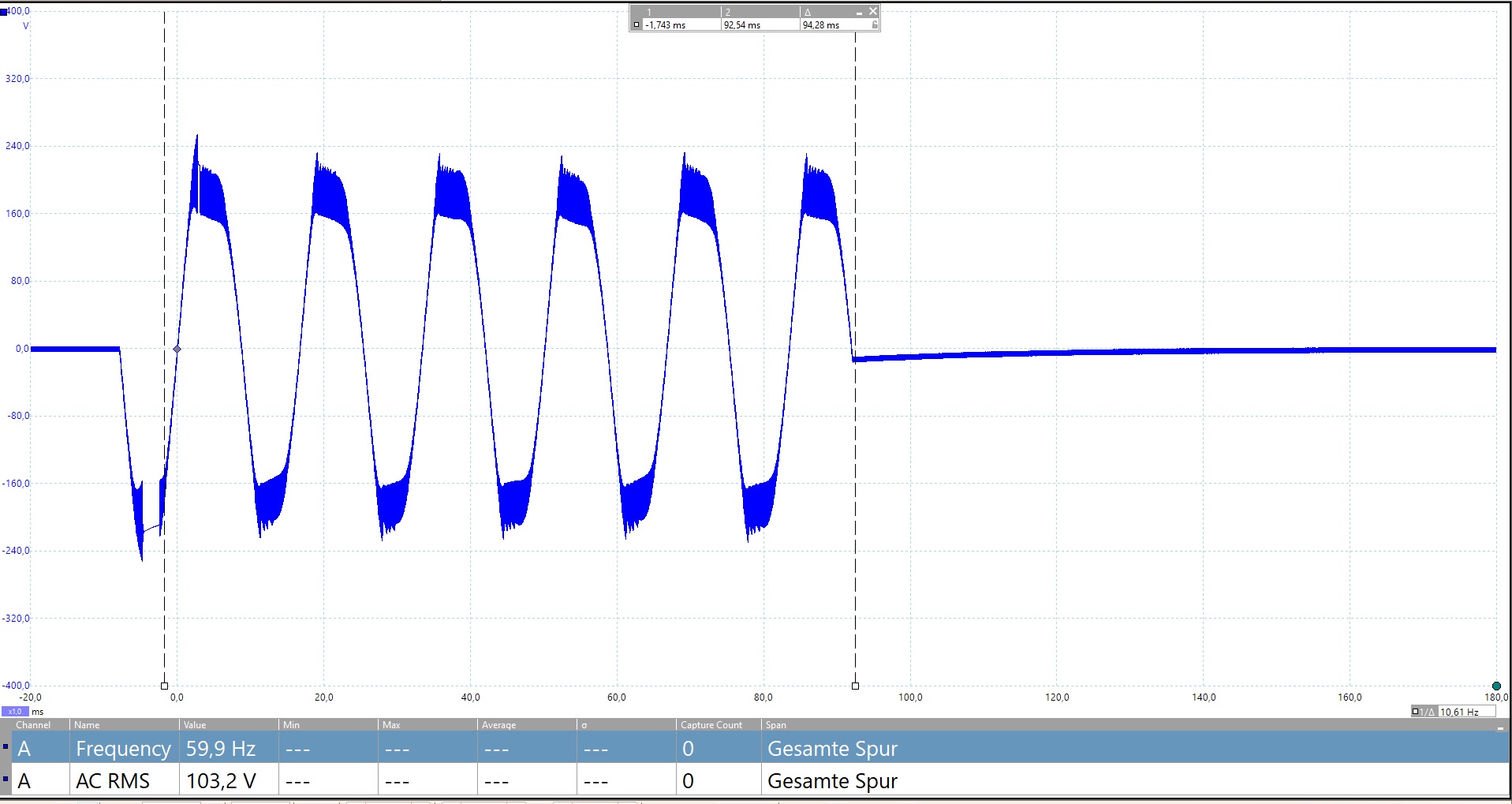Viewport: 1512px width, 804px height.
Task: Click the blue Channel A axis handle at top left
Action: [x=4, y=12]
